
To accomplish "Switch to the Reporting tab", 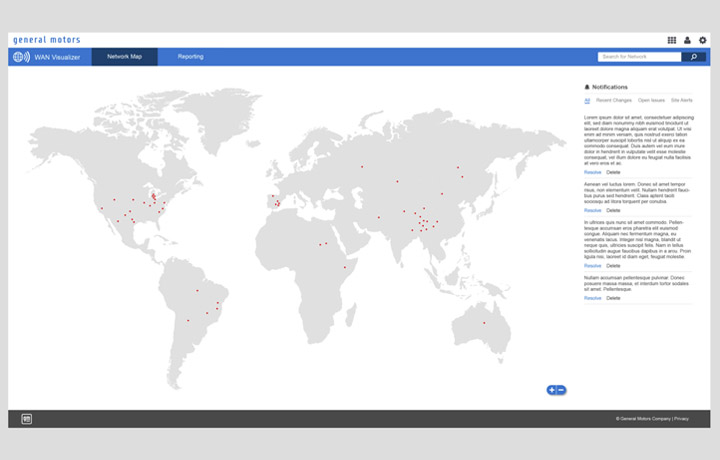I will coord(191,56).
